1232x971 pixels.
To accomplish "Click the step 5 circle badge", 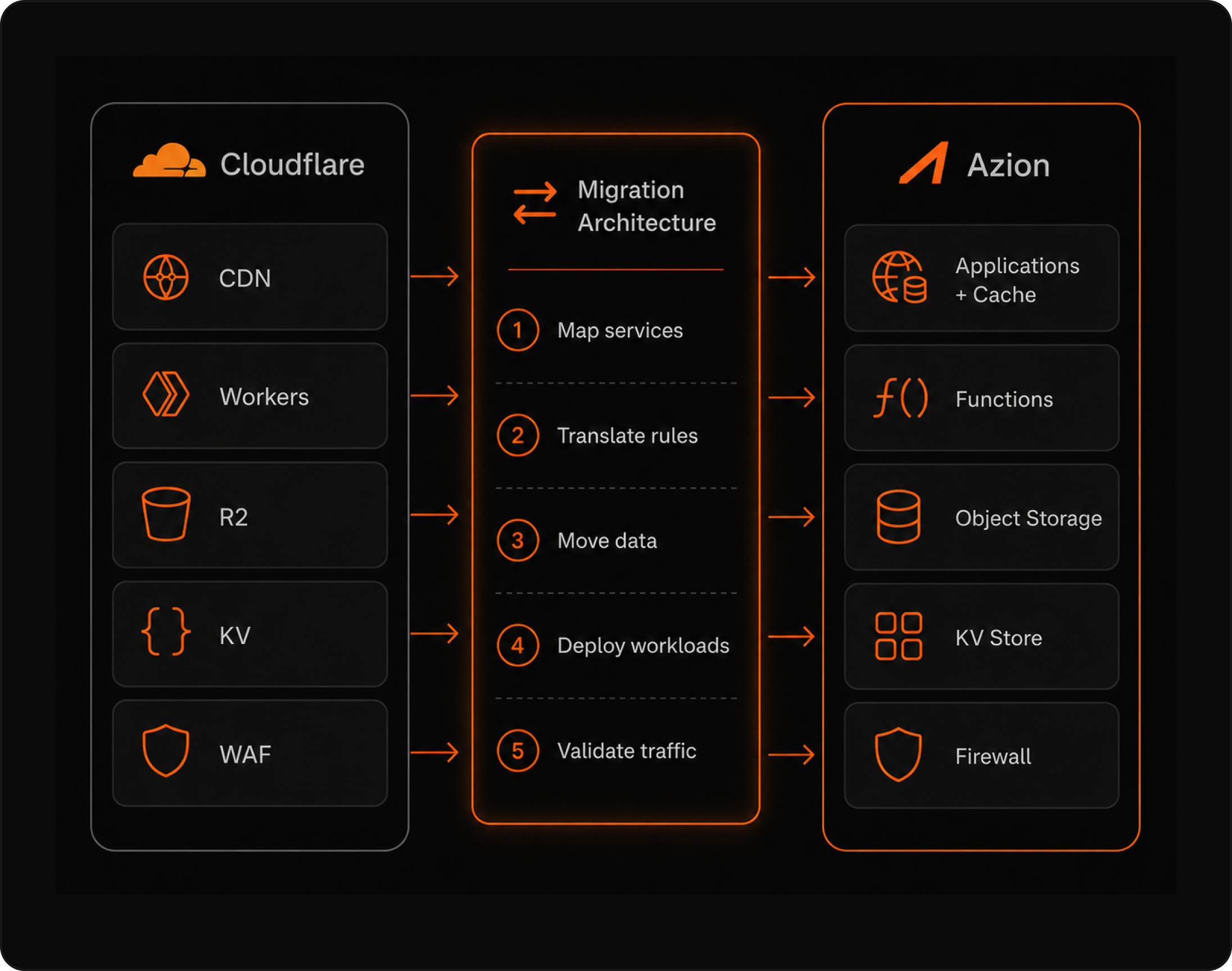I will coord(517,750).
